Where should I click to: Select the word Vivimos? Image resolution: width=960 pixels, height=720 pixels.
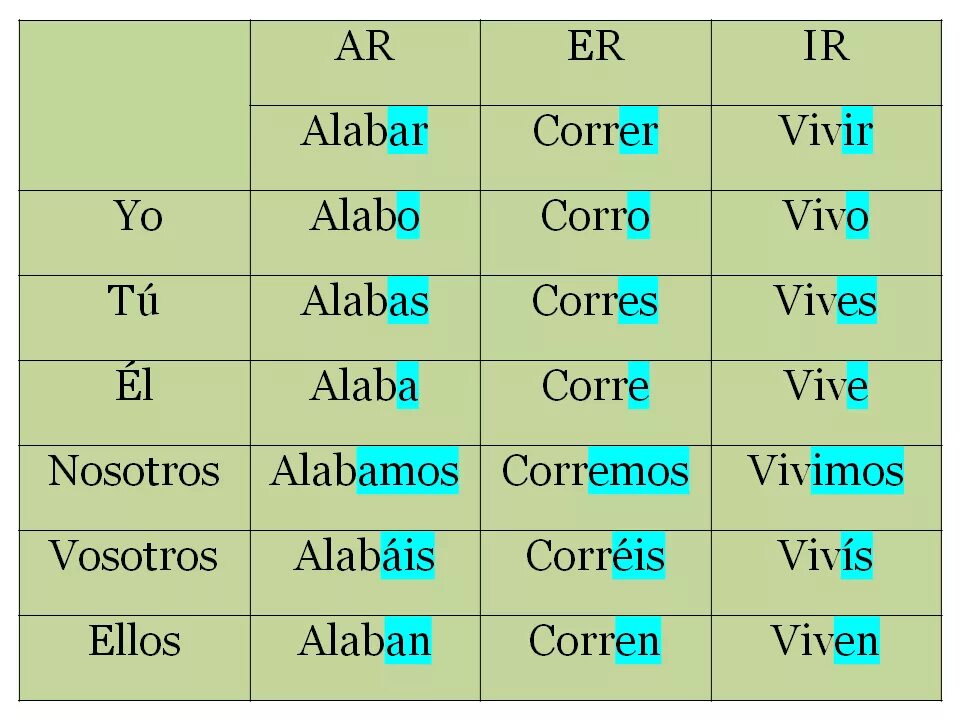pos(827,471)
